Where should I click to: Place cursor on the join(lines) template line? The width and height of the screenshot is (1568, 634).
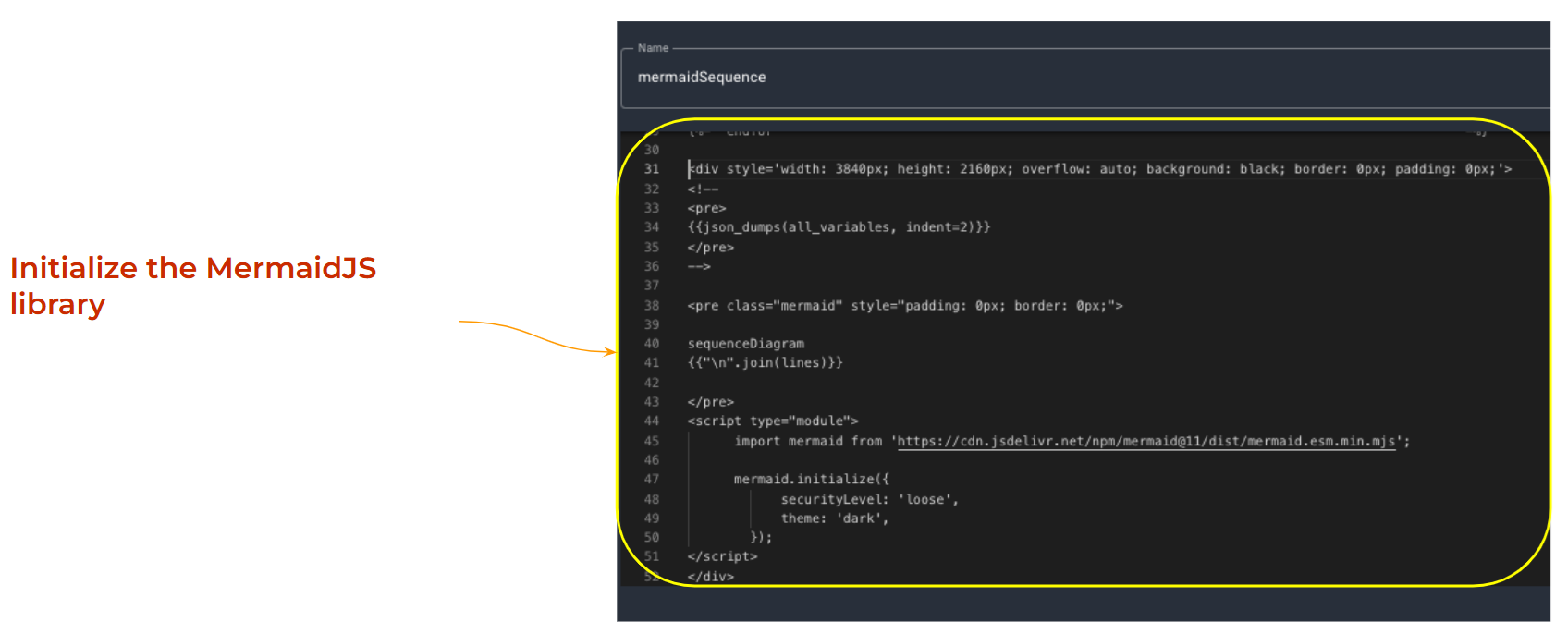click(x=765, y=363)
